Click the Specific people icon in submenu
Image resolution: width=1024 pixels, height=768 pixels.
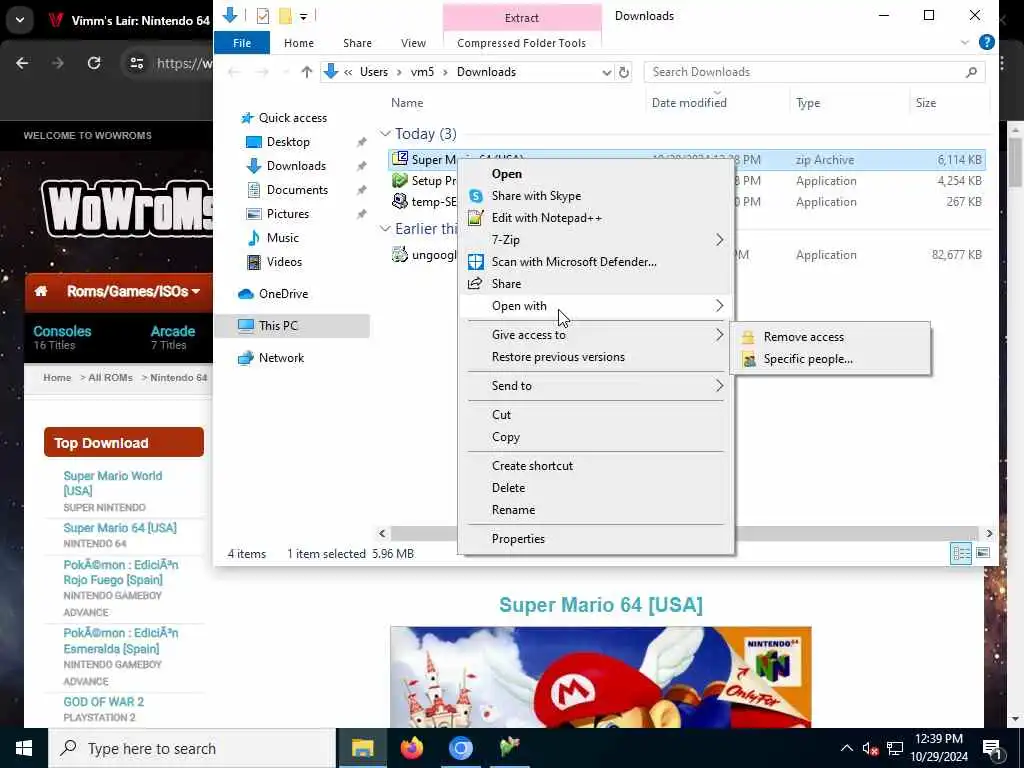[x=749, y=359]
